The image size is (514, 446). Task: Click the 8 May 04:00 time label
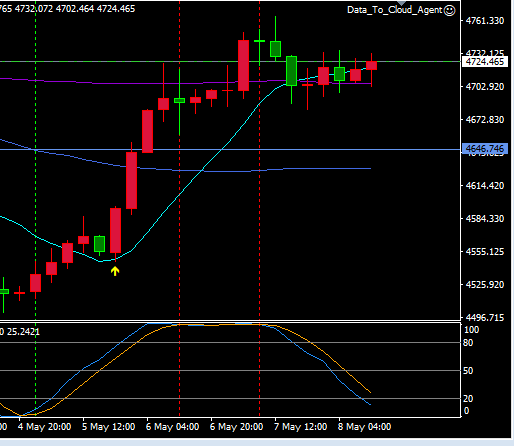tap(364, 427)
